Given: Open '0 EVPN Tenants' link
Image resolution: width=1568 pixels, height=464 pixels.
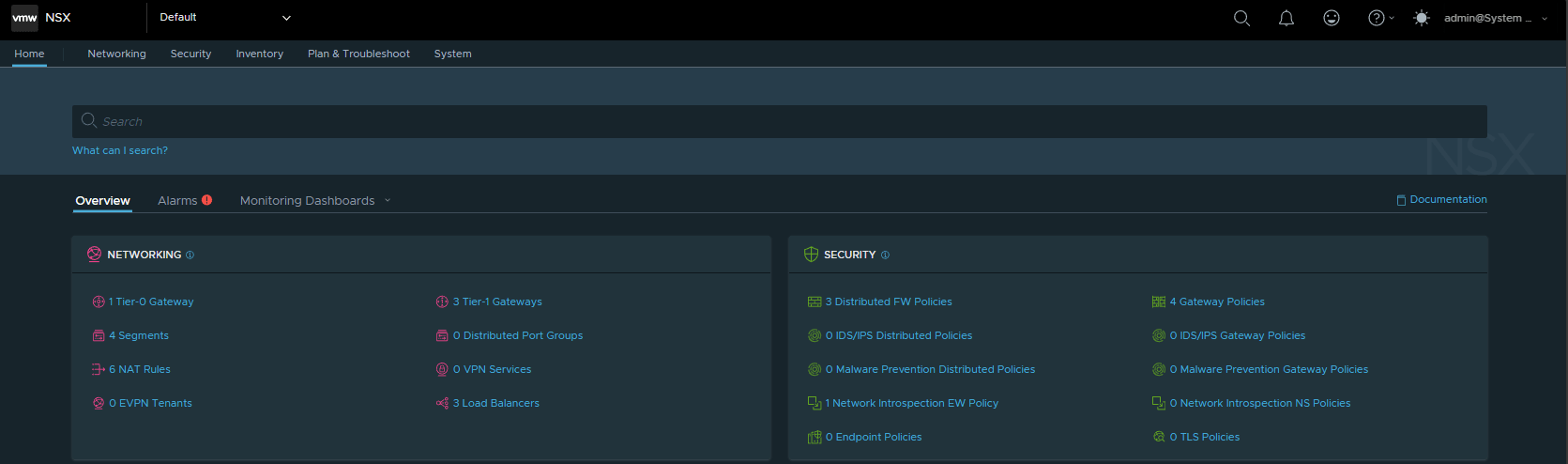Looking at the screenshot, I should [x=150, y=403].
